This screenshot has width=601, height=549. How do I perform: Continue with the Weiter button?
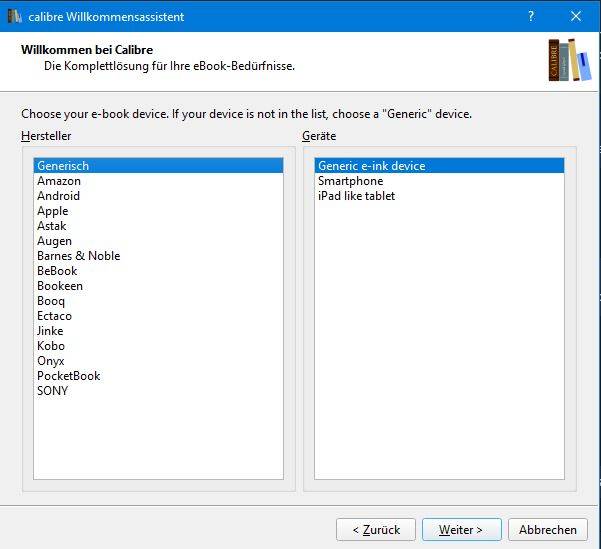461,530
